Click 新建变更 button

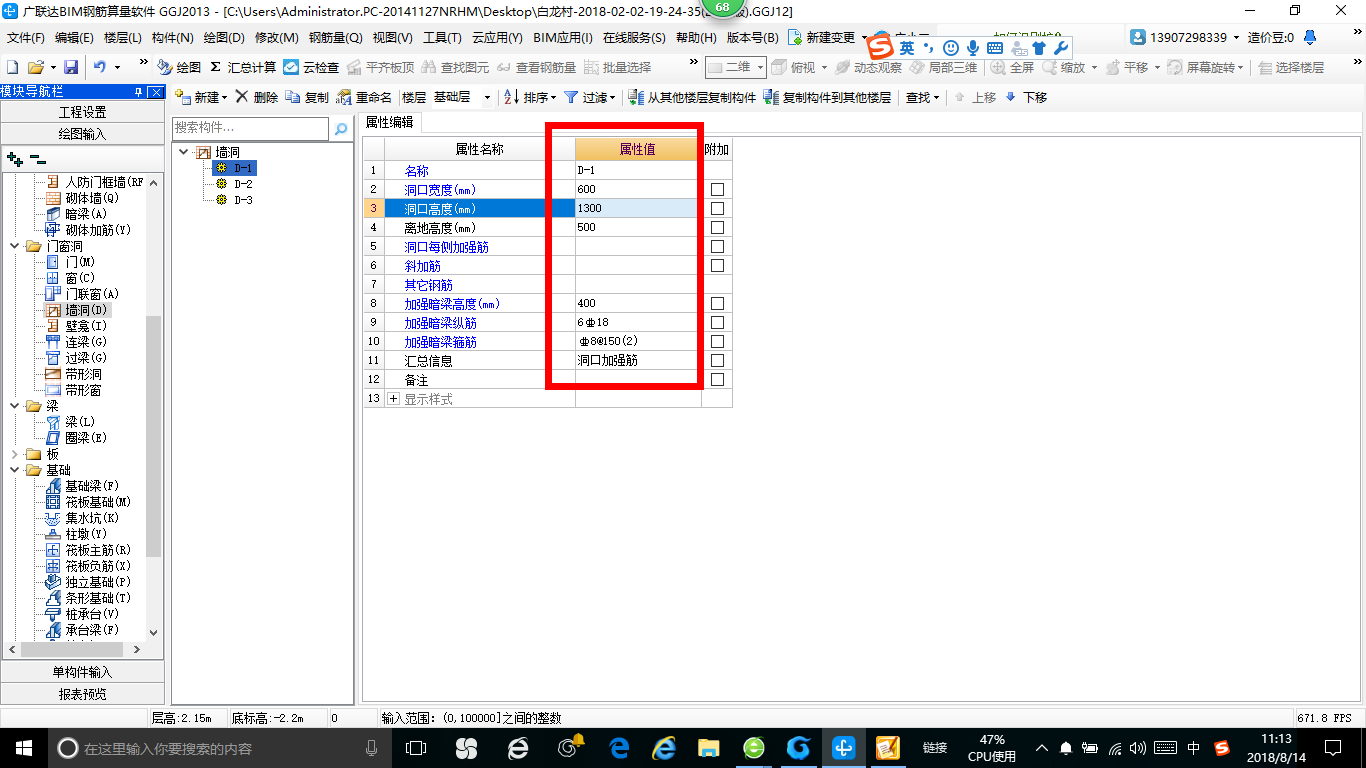pyautogui.click(x=822, y=38)
